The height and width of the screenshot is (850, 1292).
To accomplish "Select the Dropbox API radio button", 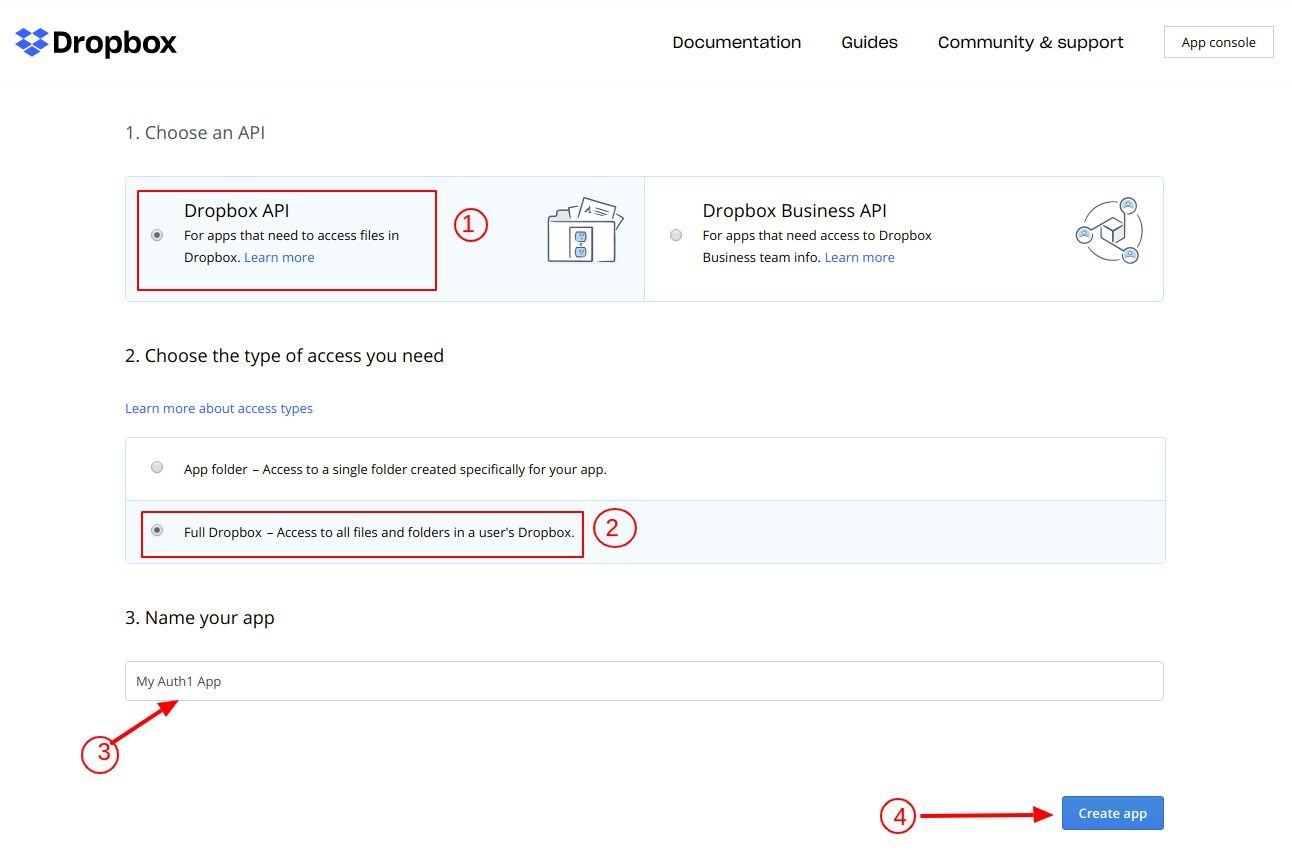I will [x=157, y=235].
